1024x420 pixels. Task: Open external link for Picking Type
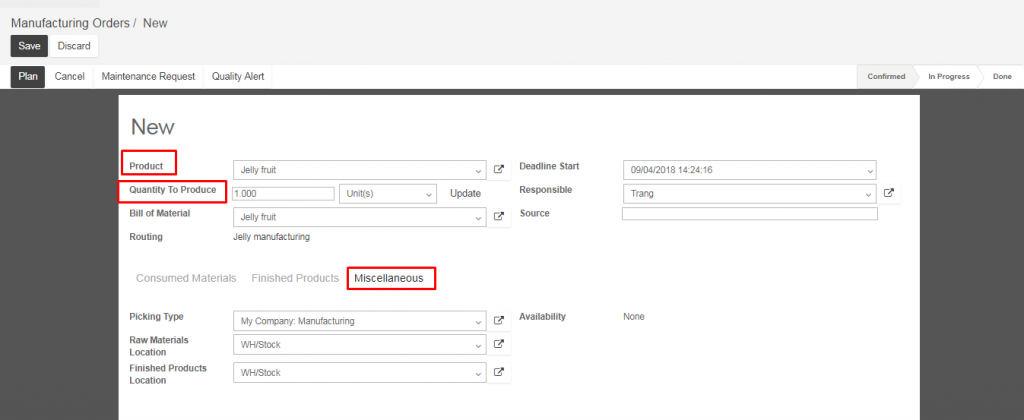pyautogui.click(x=499, y=321)
